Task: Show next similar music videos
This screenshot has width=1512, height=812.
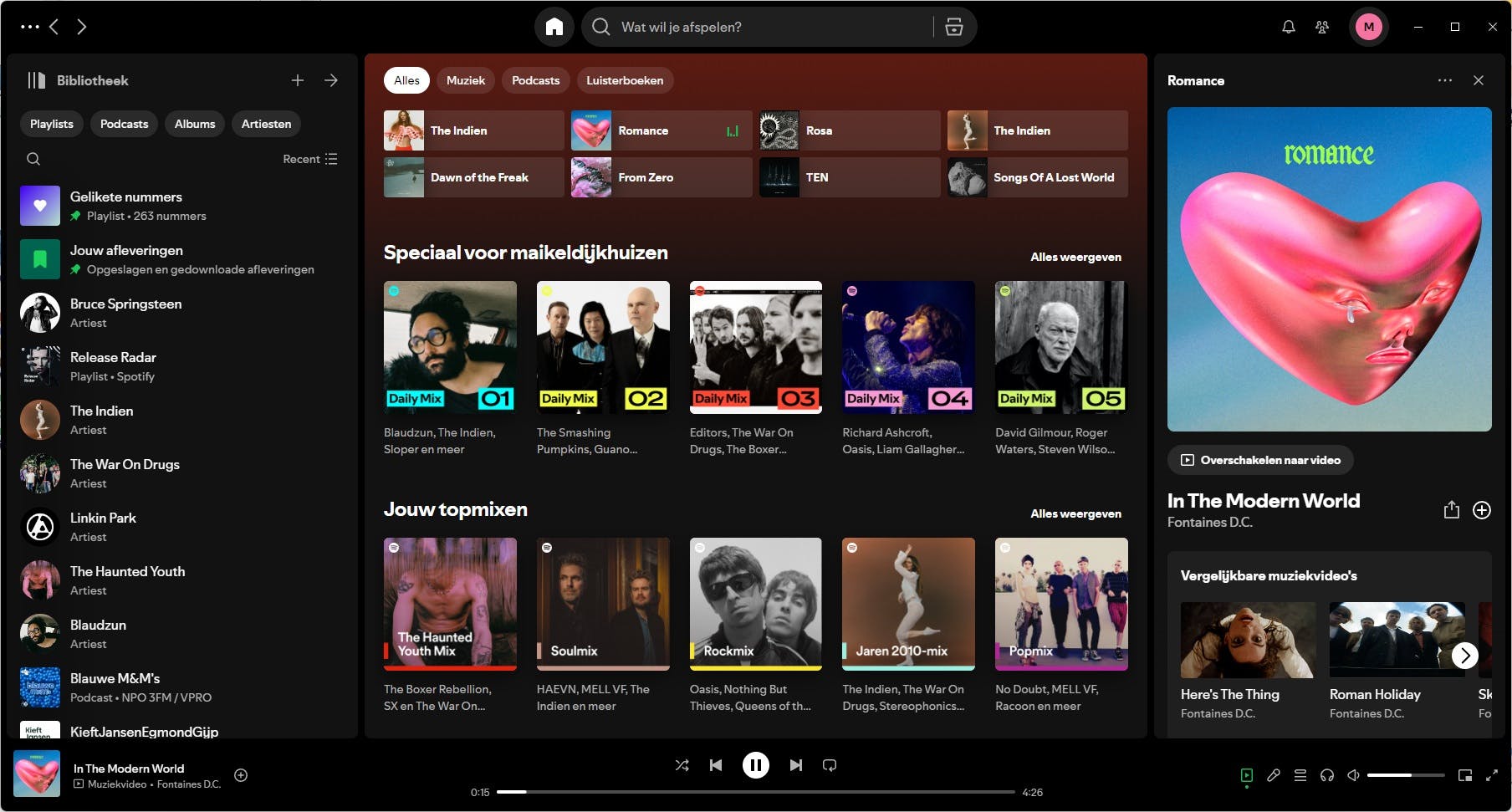Action: [x=1465, y=655]
